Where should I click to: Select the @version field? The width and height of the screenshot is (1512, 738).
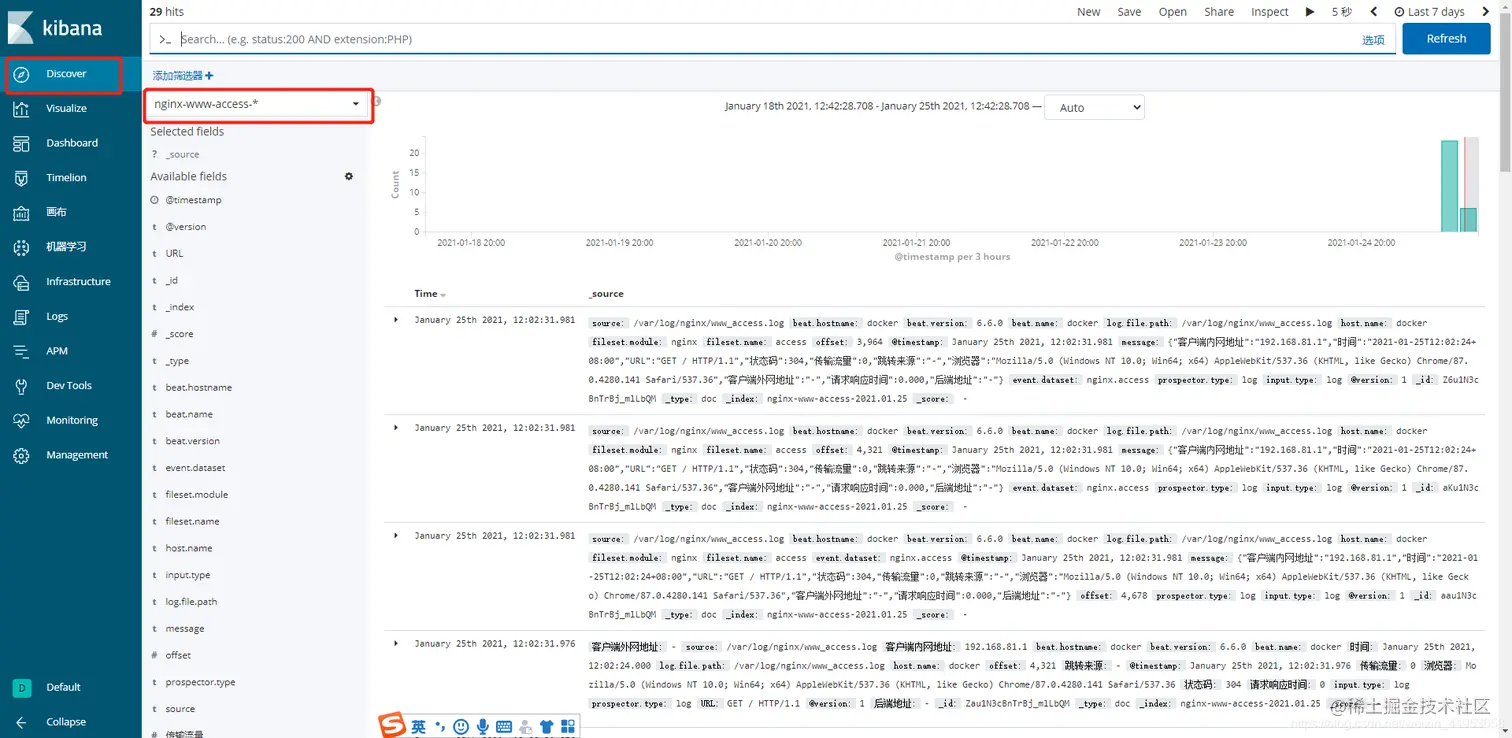[x=186, y=227]
